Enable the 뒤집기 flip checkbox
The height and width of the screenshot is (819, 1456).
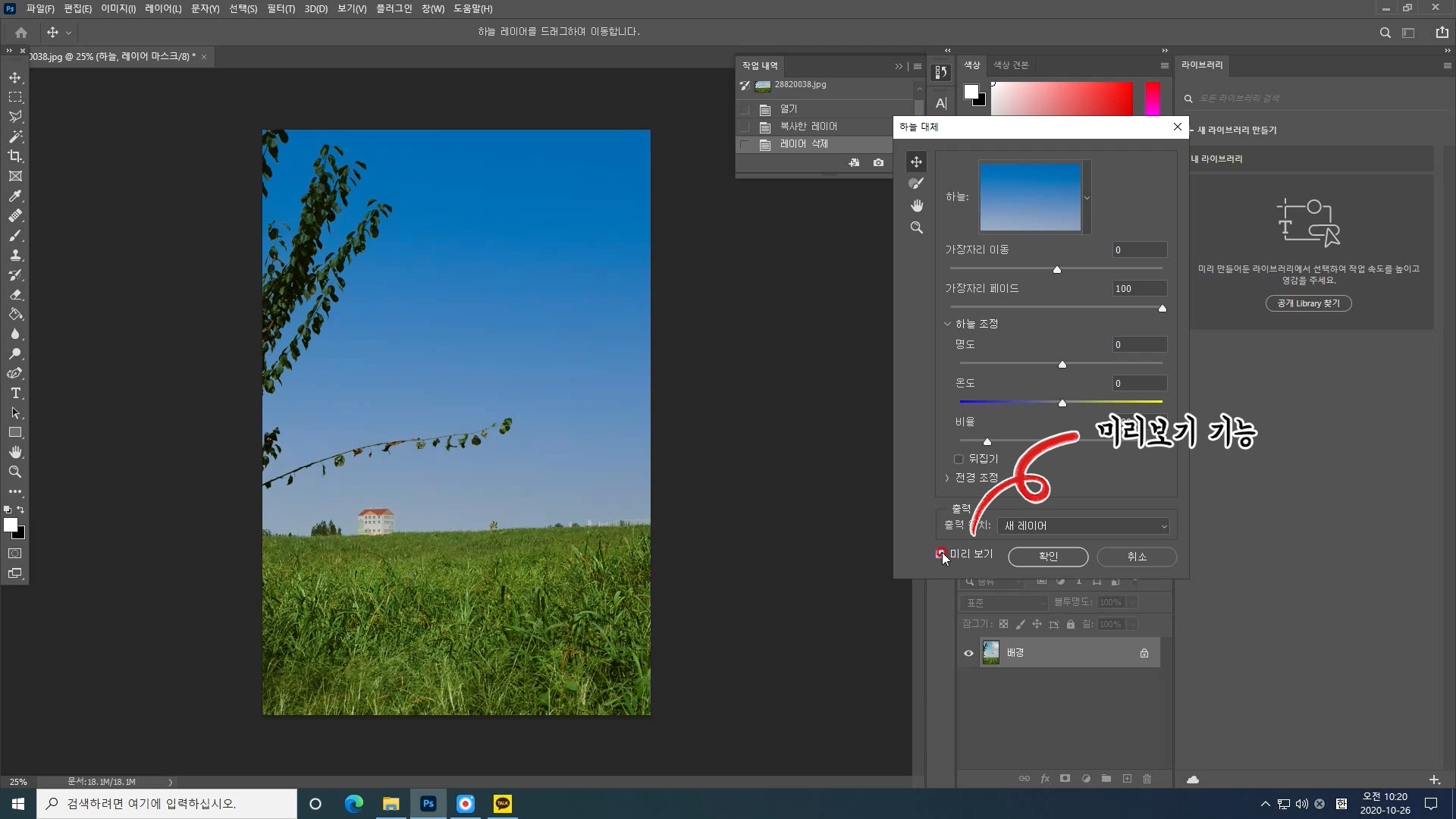959,459
